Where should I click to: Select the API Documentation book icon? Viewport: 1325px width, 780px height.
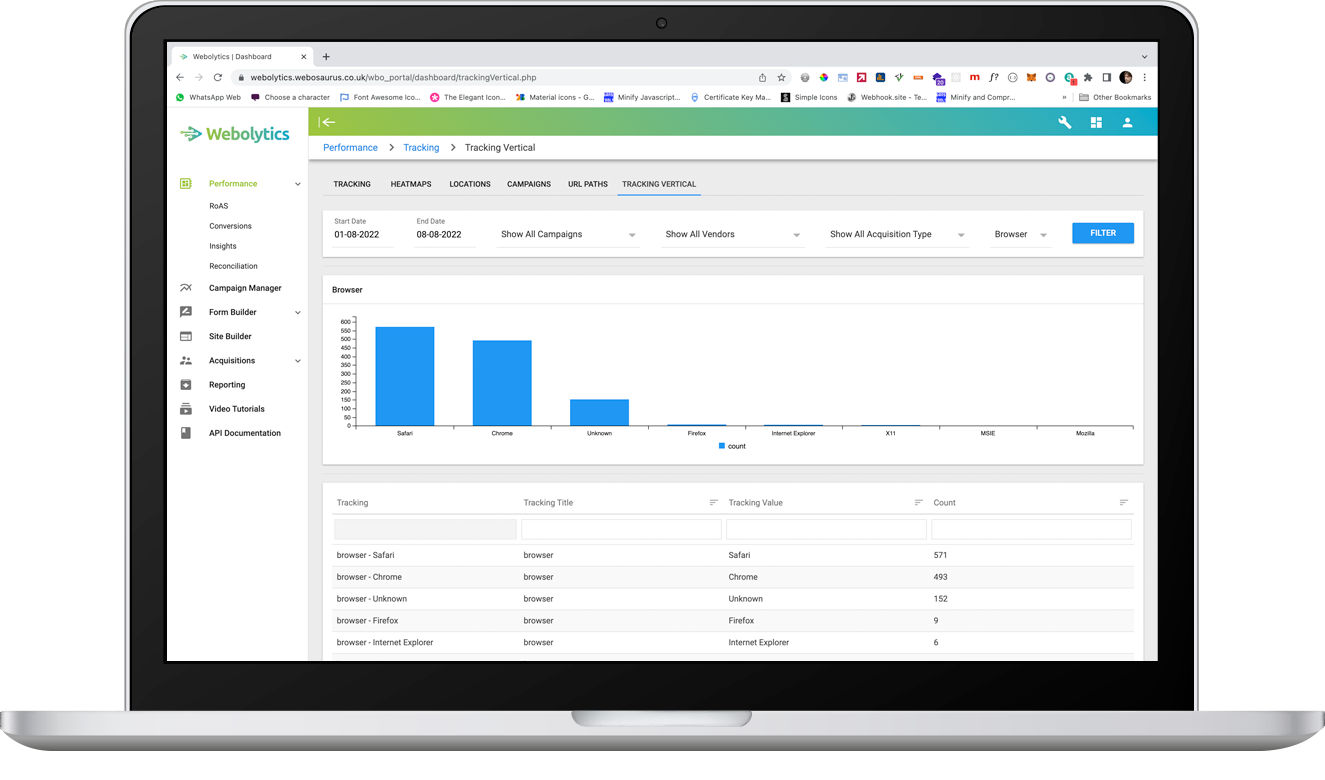click(185, 432)
